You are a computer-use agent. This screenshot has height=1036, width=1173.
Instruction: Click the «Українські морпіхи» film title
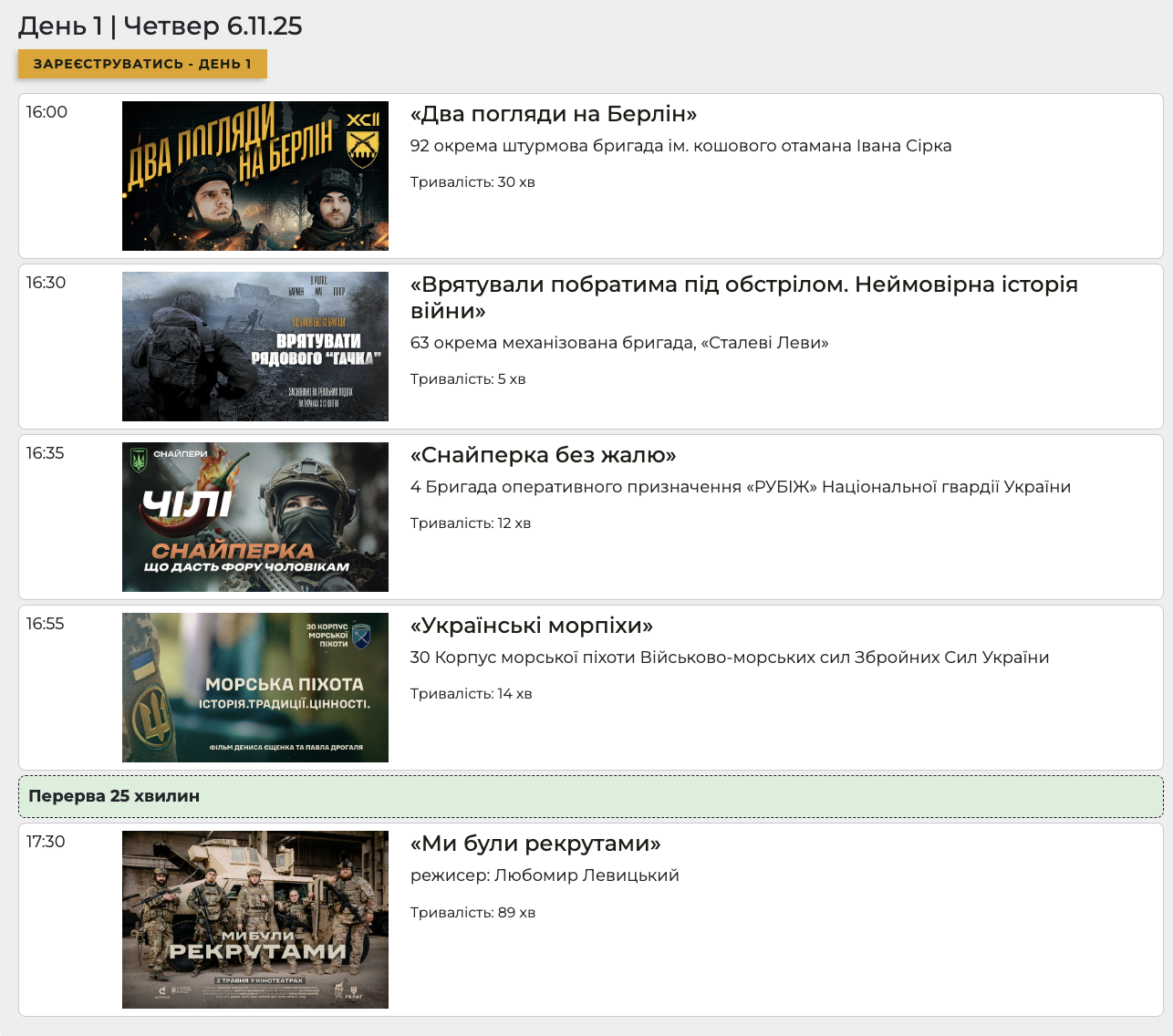coord(532,626)
